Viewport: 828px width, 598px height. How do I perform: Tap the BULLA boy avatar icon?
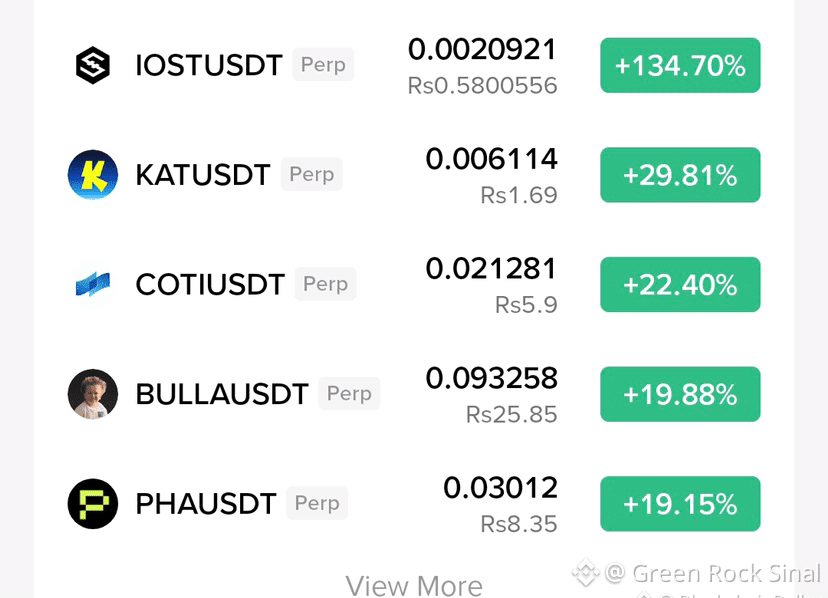[93, 394]
